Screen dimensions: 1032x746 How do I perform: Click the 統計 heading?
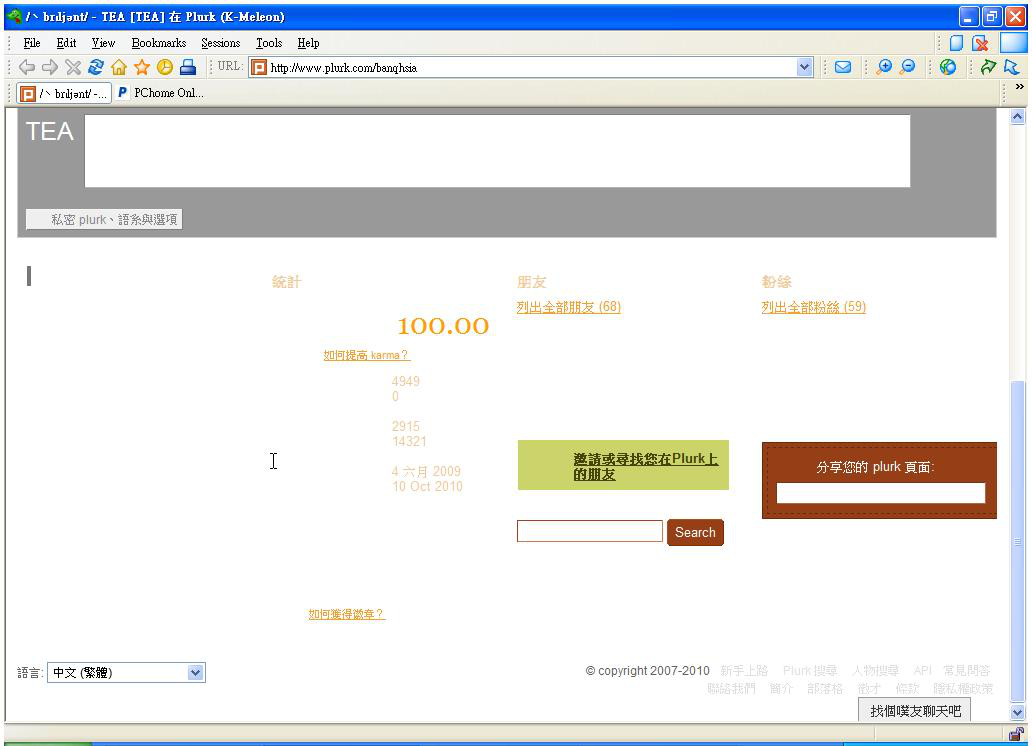click(286, 282)
